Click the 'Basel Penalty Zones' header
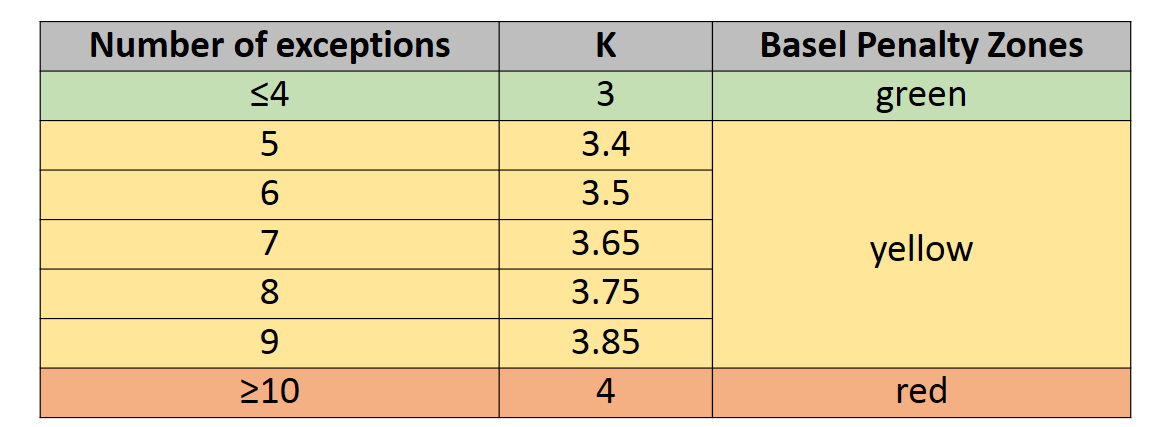The width and height of the screenshot is (1154, 427). pyautogui.click(x=921, y=46)
